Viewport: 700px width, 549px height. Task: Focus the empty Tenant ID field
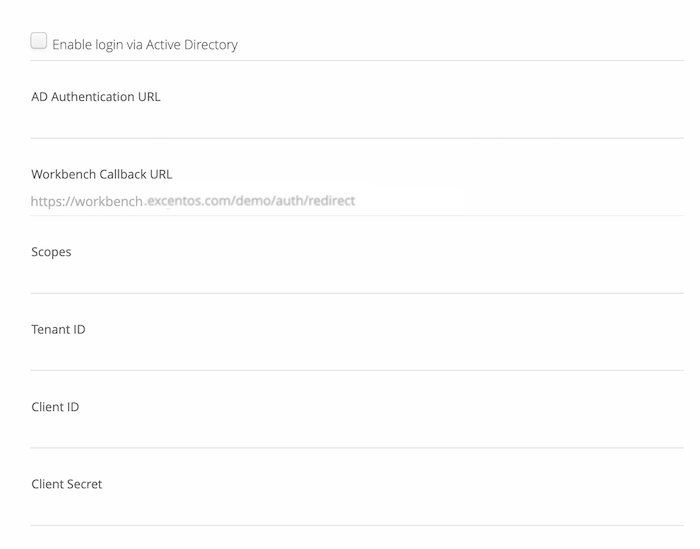point(357,356)
